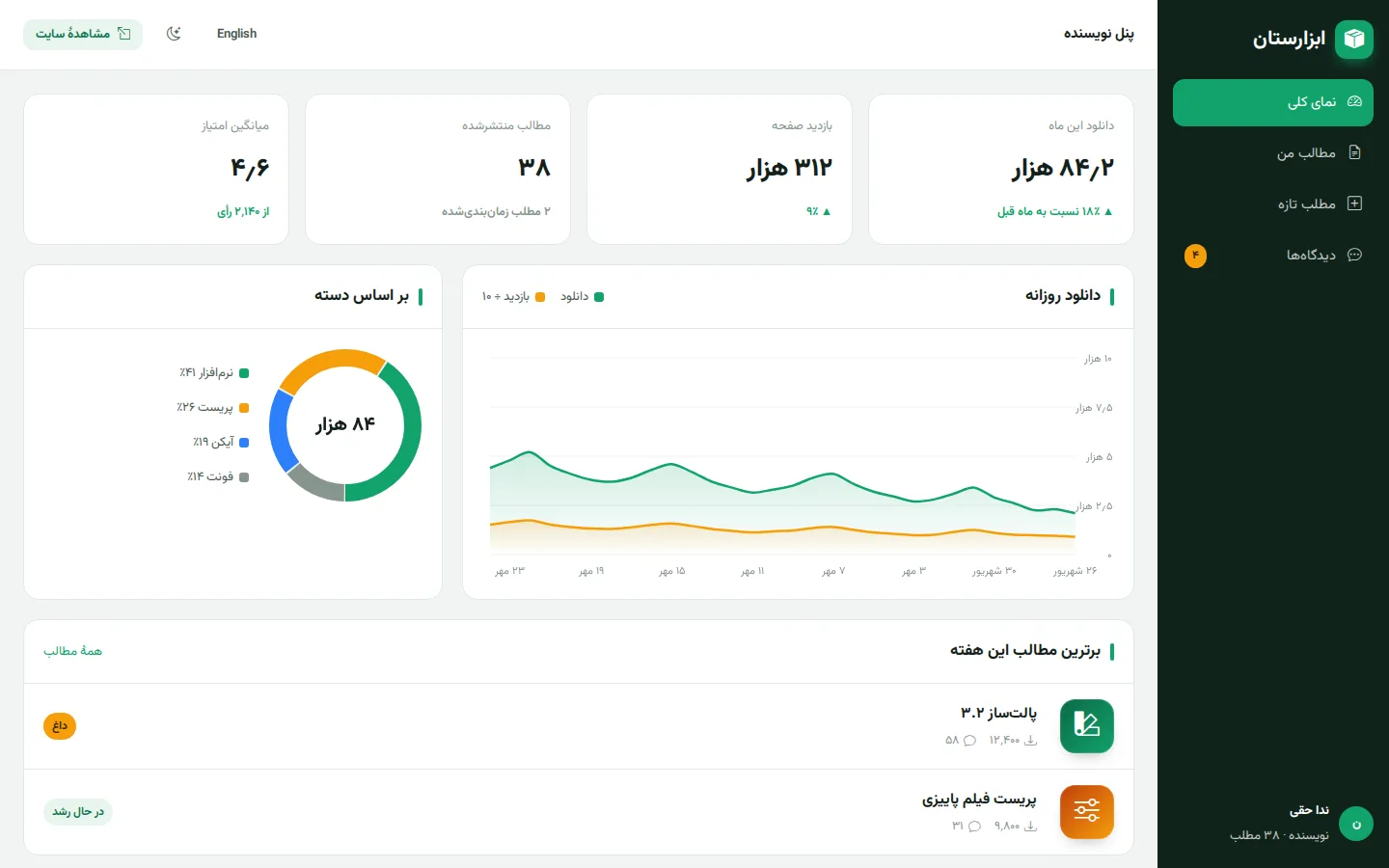Click the orange ۴ badge on دیدگاه‌ها
This screenshot has height=868, width=1389.
(x=1195, y=256)
